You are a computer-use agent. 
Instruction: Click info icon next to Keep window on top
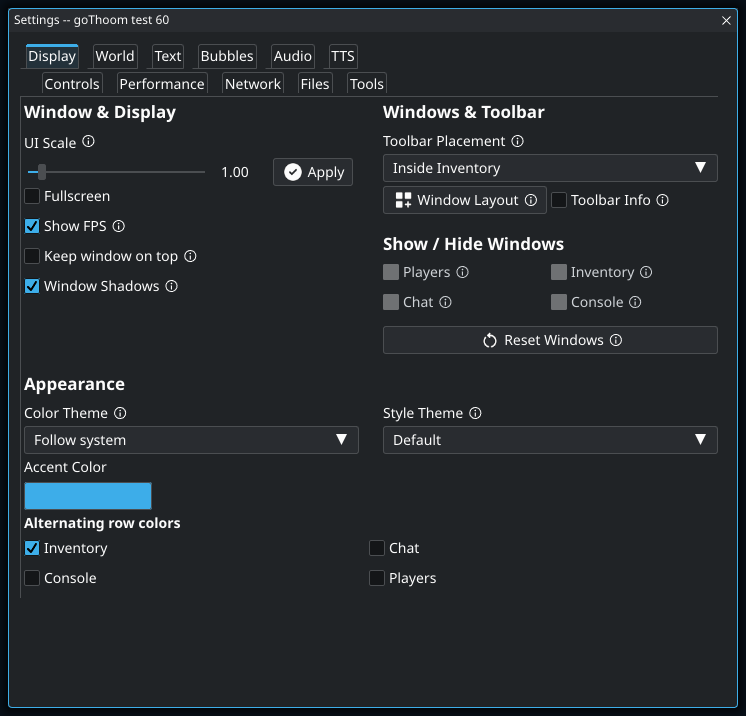(x=190, y=256)
